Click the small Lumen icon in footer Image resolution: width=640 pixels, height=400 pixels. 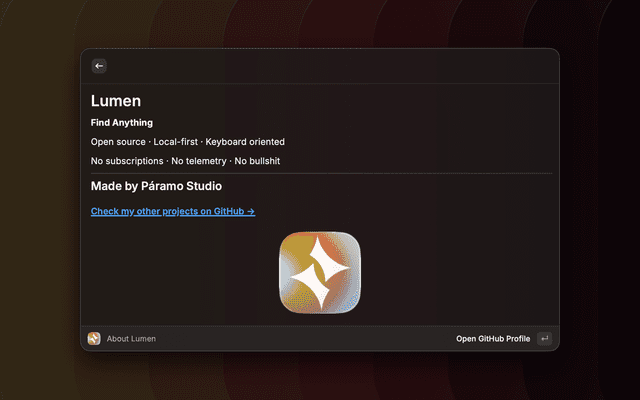94,338
